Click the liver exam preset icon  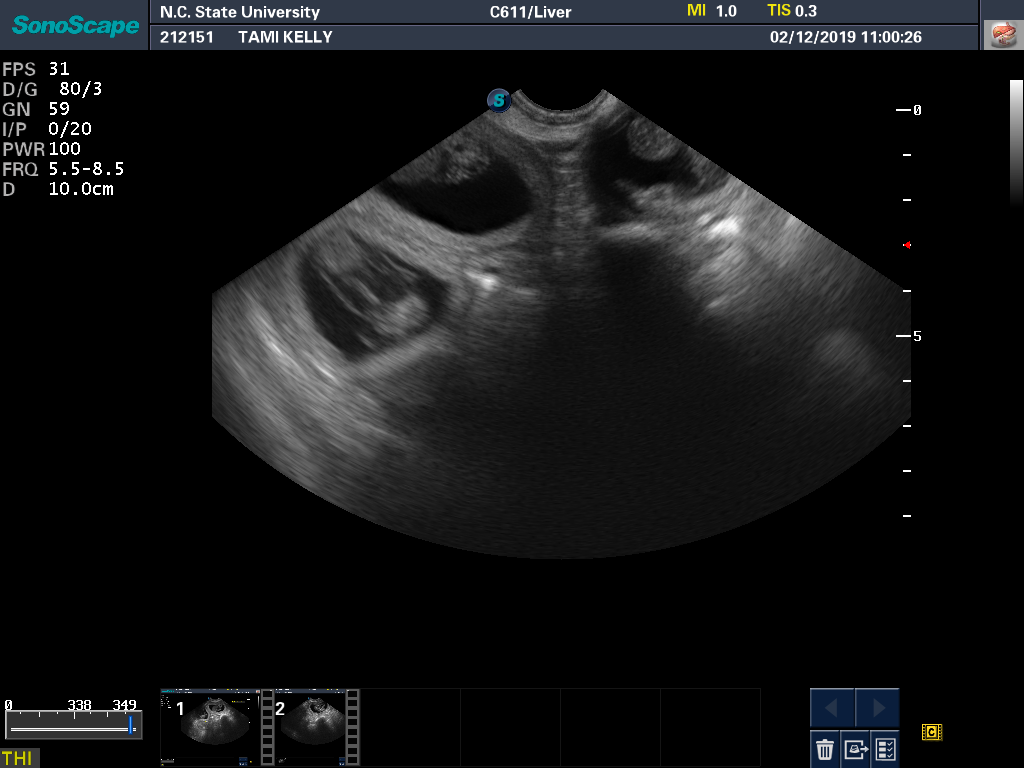[x=1002, y=34]
